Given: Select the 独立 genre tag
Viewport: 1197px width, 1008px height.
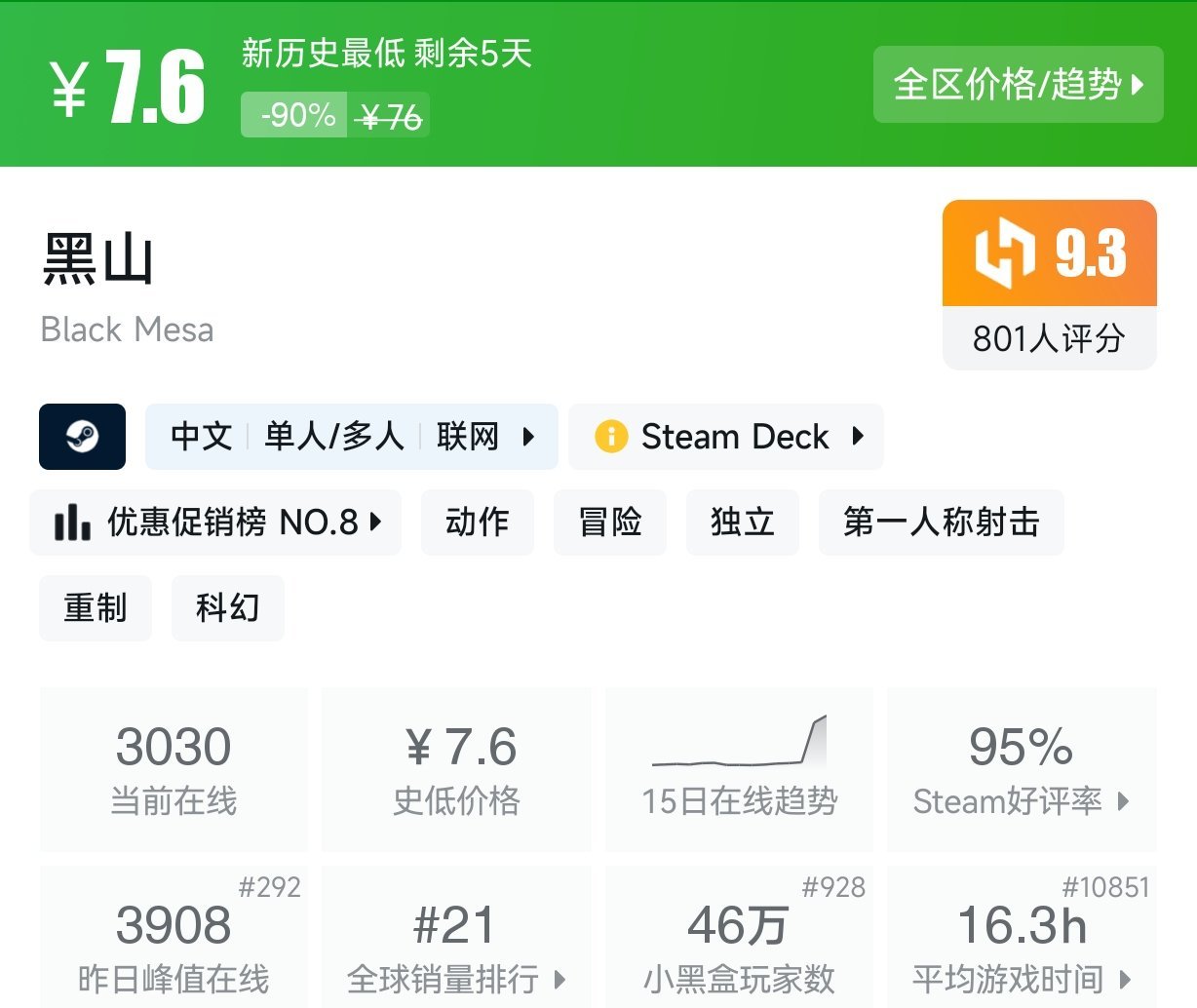Looking at the screenshot, I should (743, 523).
